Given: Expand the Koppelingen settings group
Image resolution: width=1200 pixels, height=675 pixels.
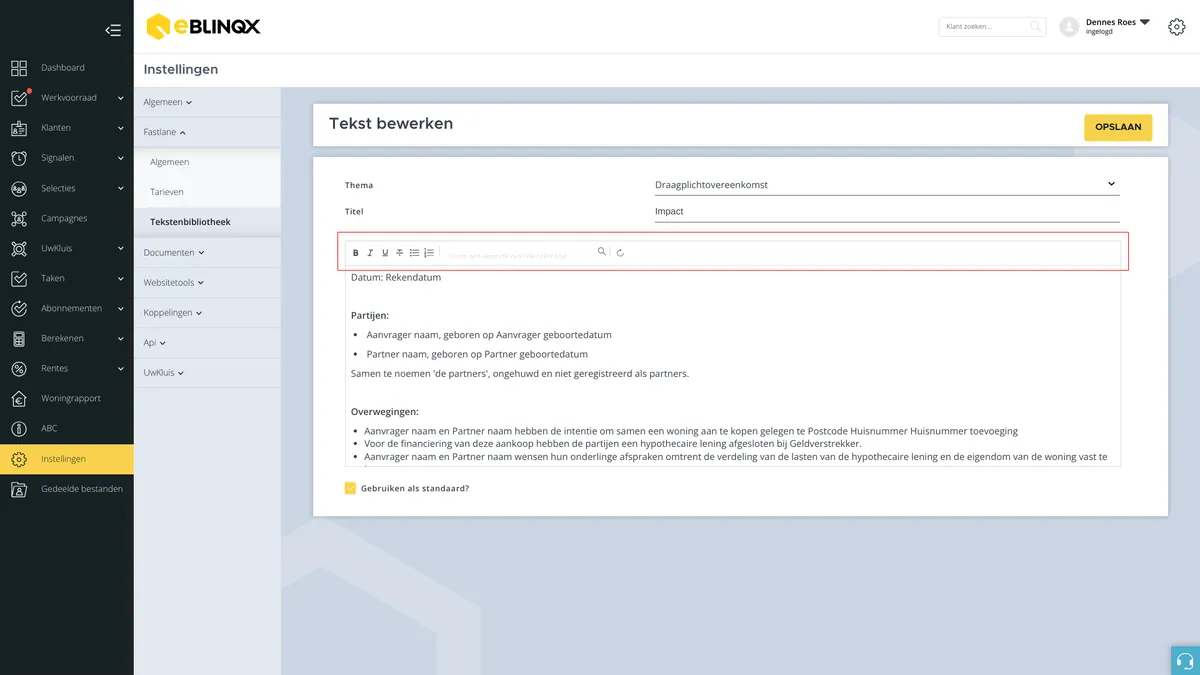Looking at the screenshot, I should click(207, 313).
